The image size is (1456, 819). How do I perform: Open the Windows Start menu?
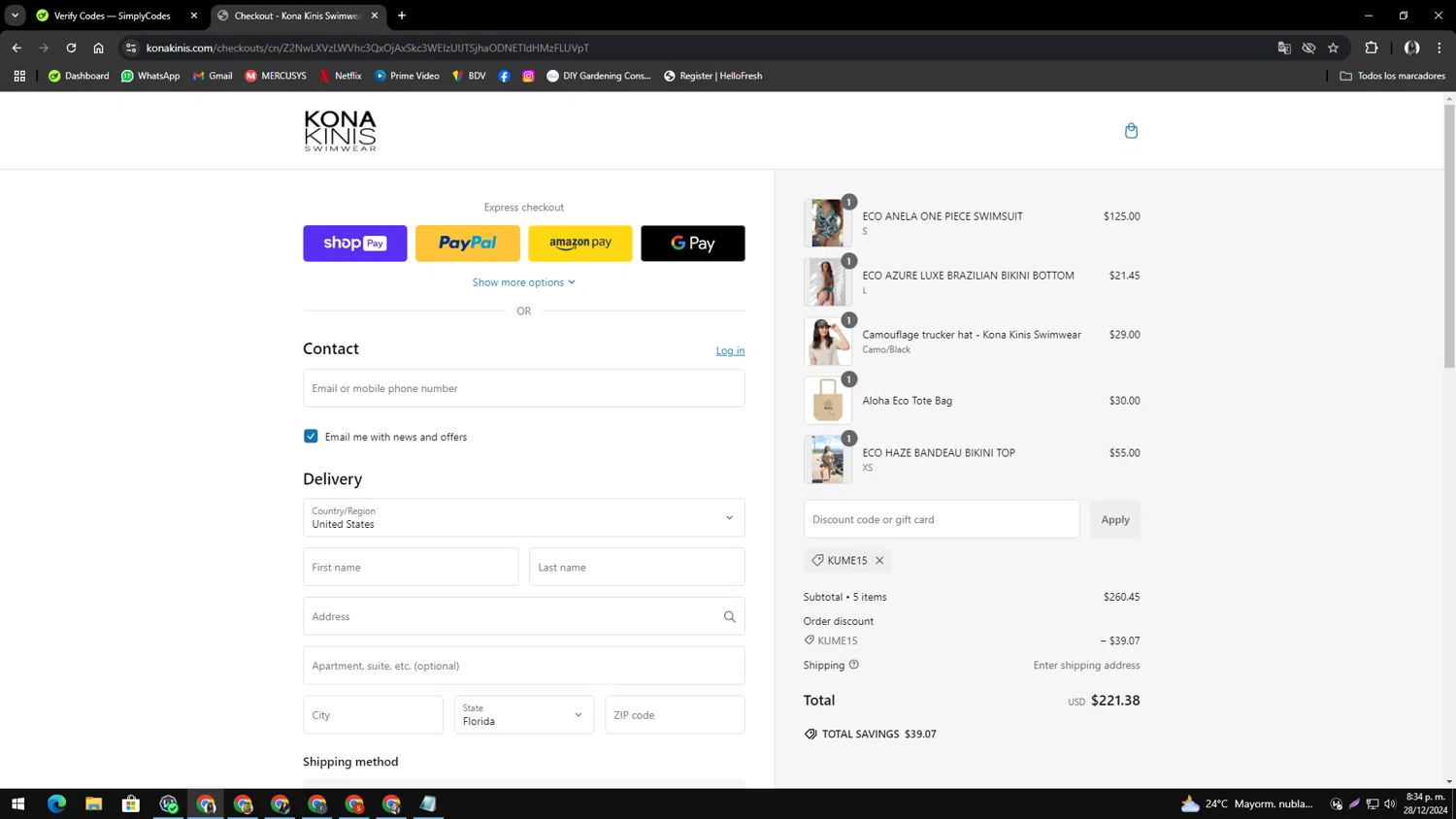pos(17,803)
